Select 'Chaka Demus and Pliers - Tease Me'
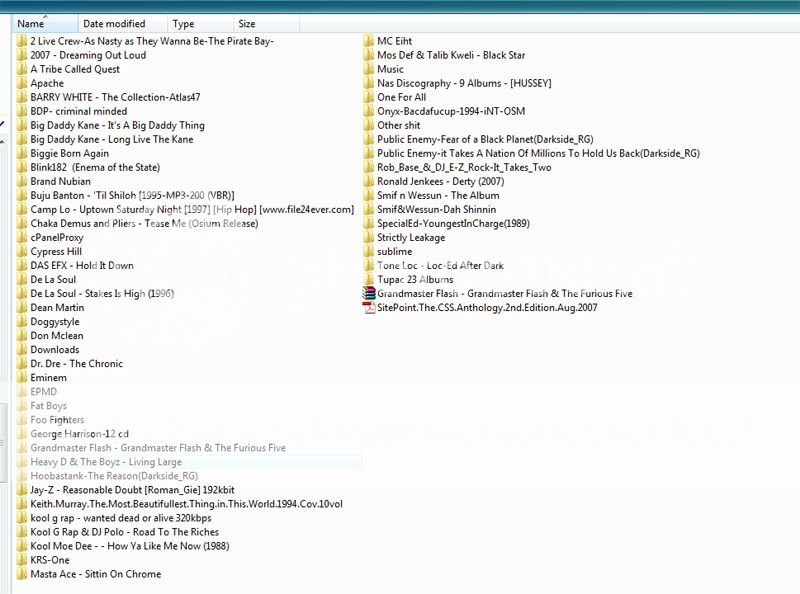The width and height of the screenshot is (800, 594). 144,224
